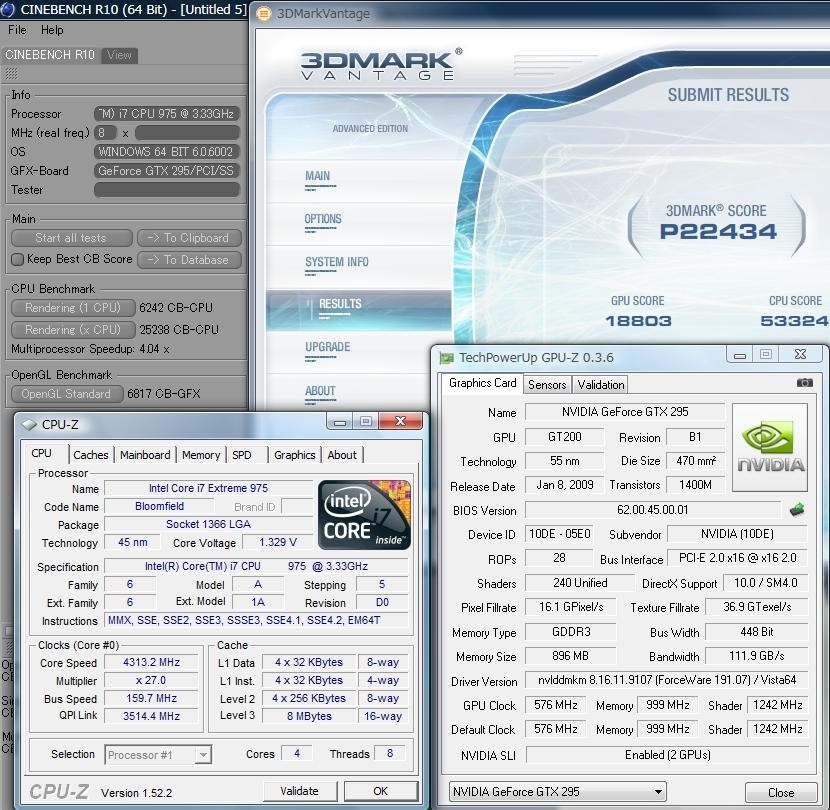Click the Cinebench title bar icon
The height and width of the screenshot is (810, 830).
[8, 9]
